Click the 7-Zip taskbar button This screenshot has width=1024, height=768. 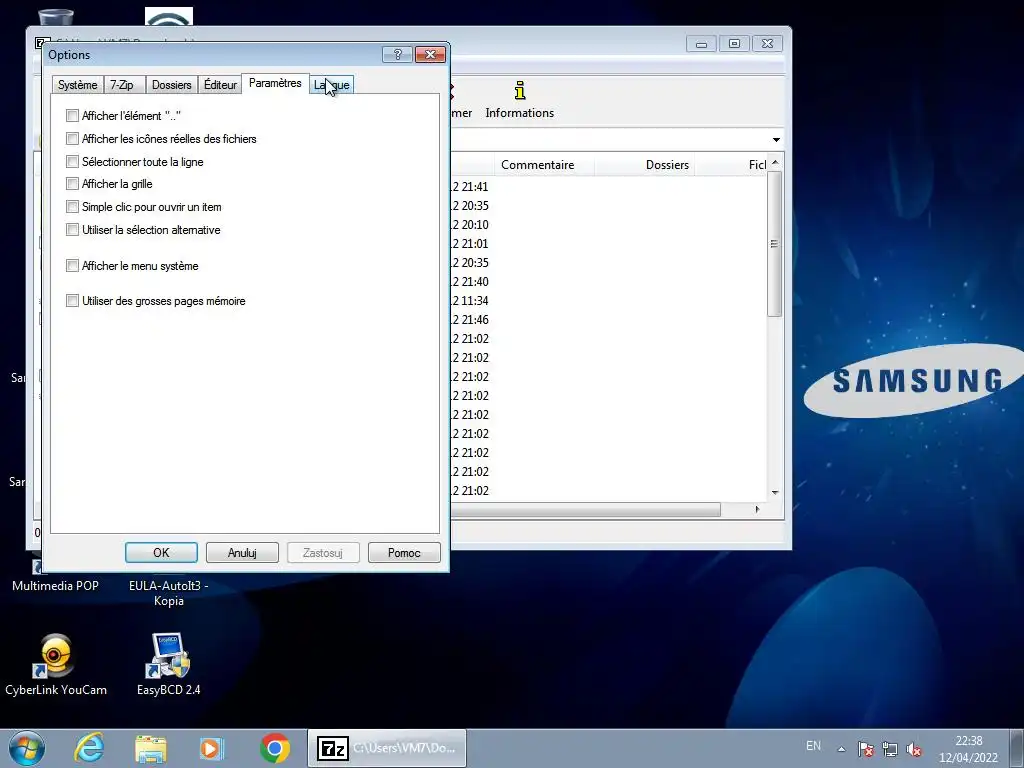click(x=387, y=748)
